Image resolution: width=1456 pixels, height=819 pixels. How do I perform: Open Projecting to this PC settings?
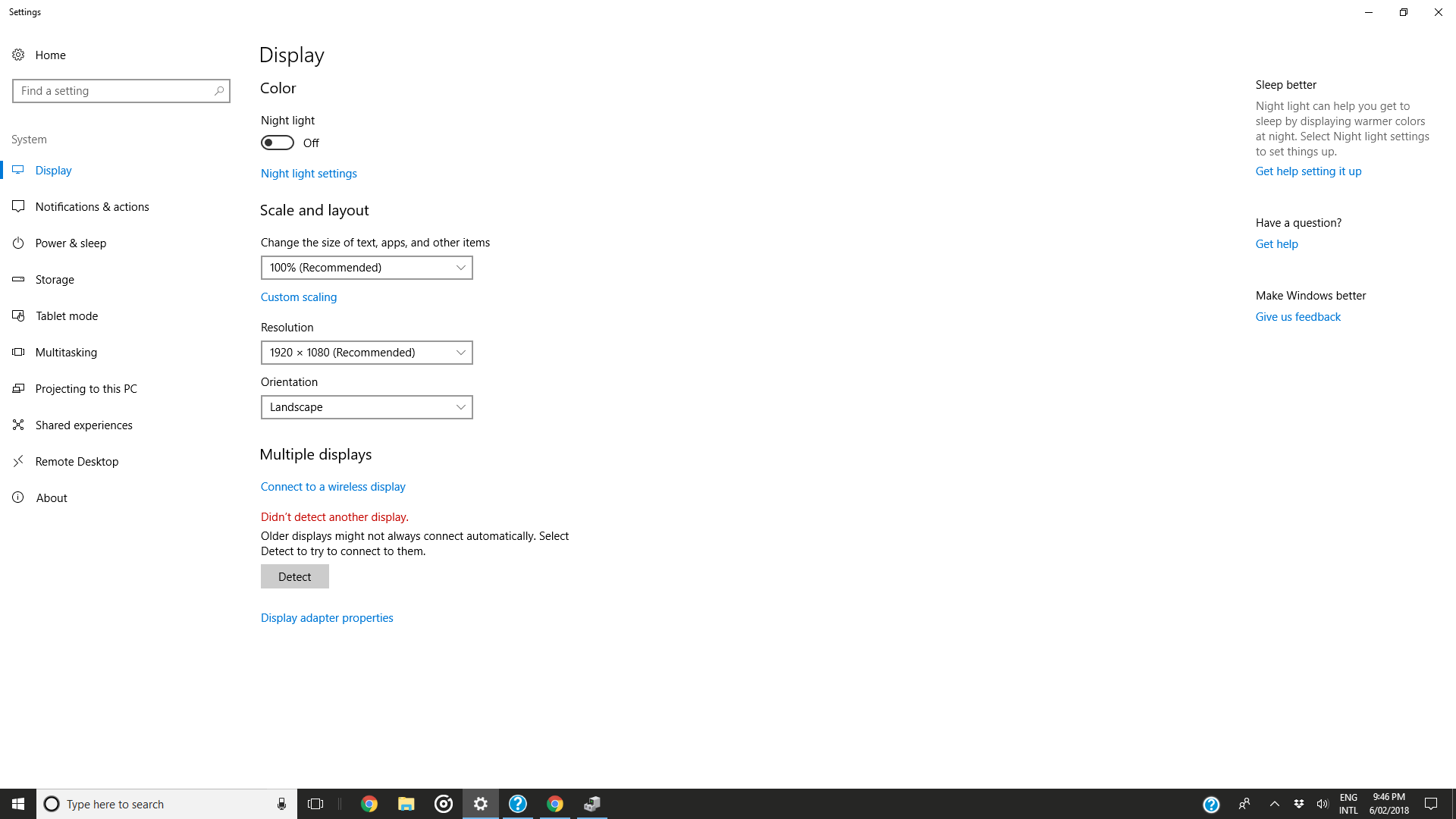click(86, 388)
